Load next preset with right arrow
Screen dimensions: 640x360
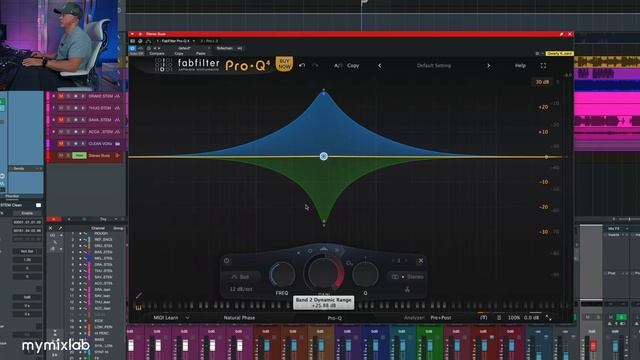[489, 65]
